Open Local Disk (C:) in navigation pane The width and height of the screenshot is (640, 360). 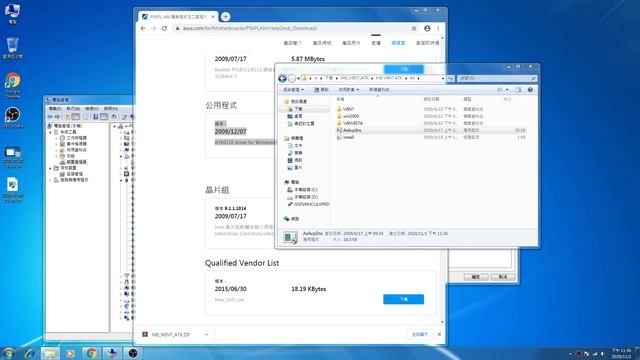(x=302, y=189)
